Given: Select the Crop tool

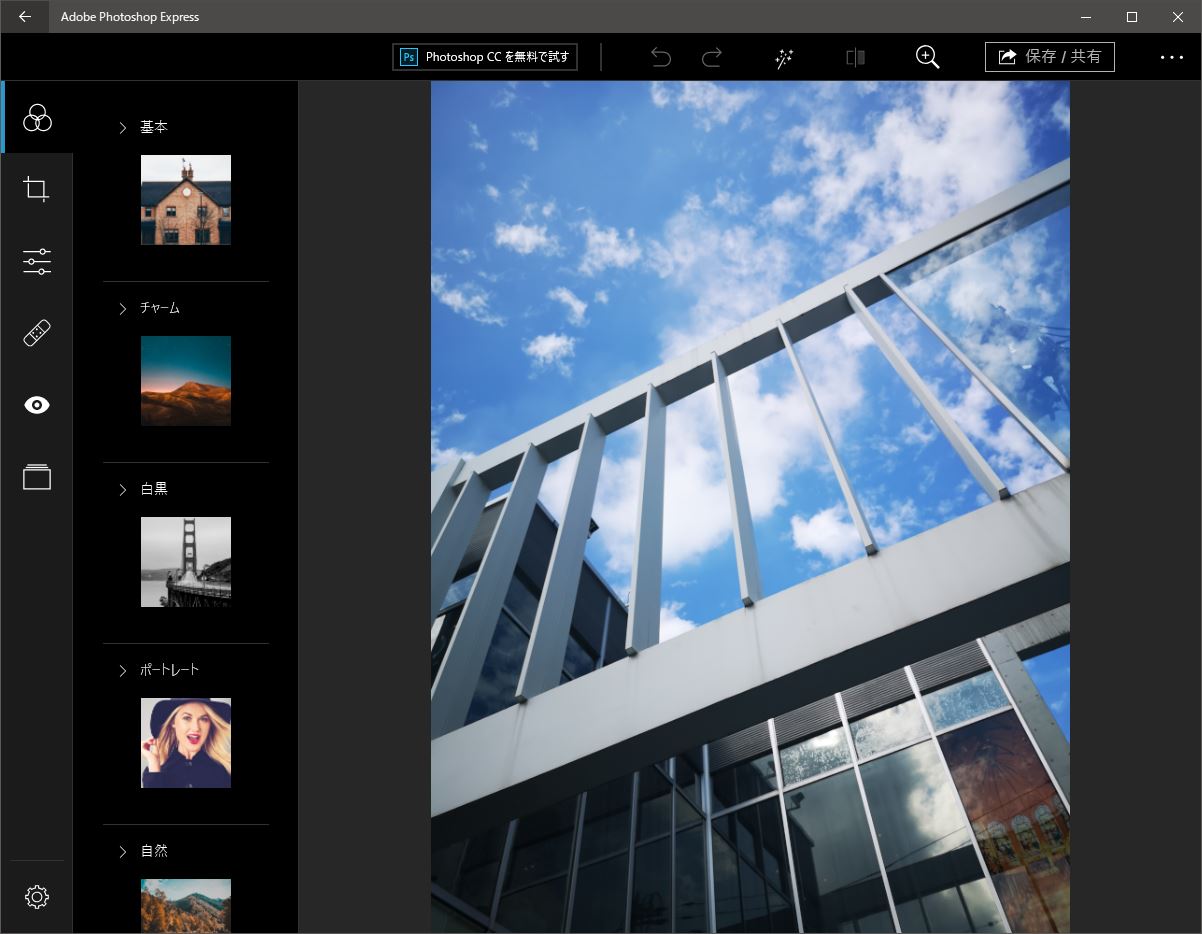Looking at the screenshot, I should (37, 189).
